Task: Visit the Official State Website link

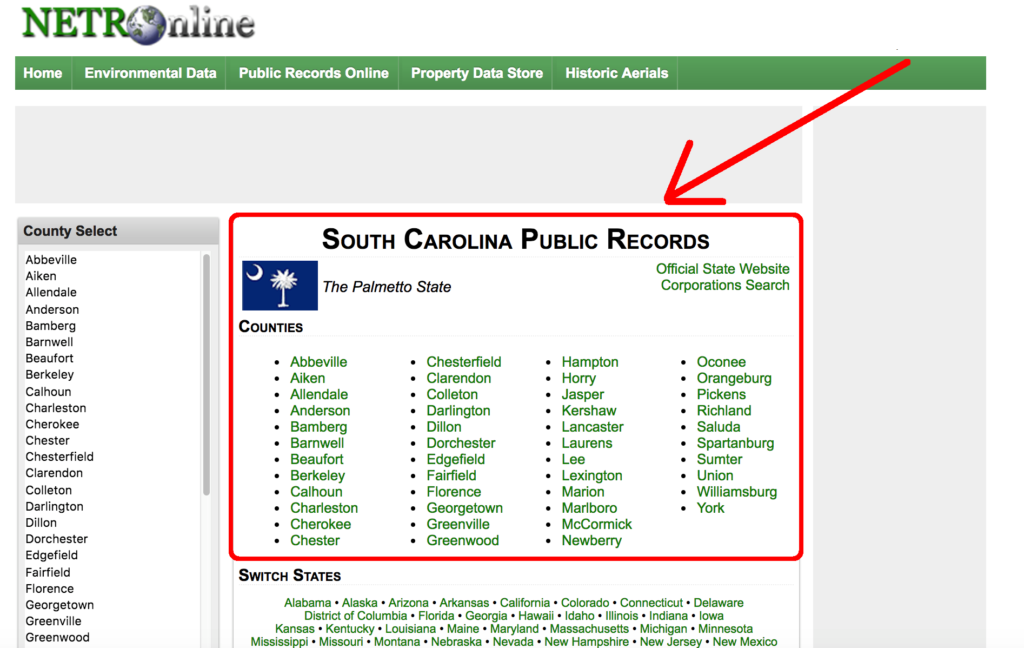Action: [x=722, y=269]
